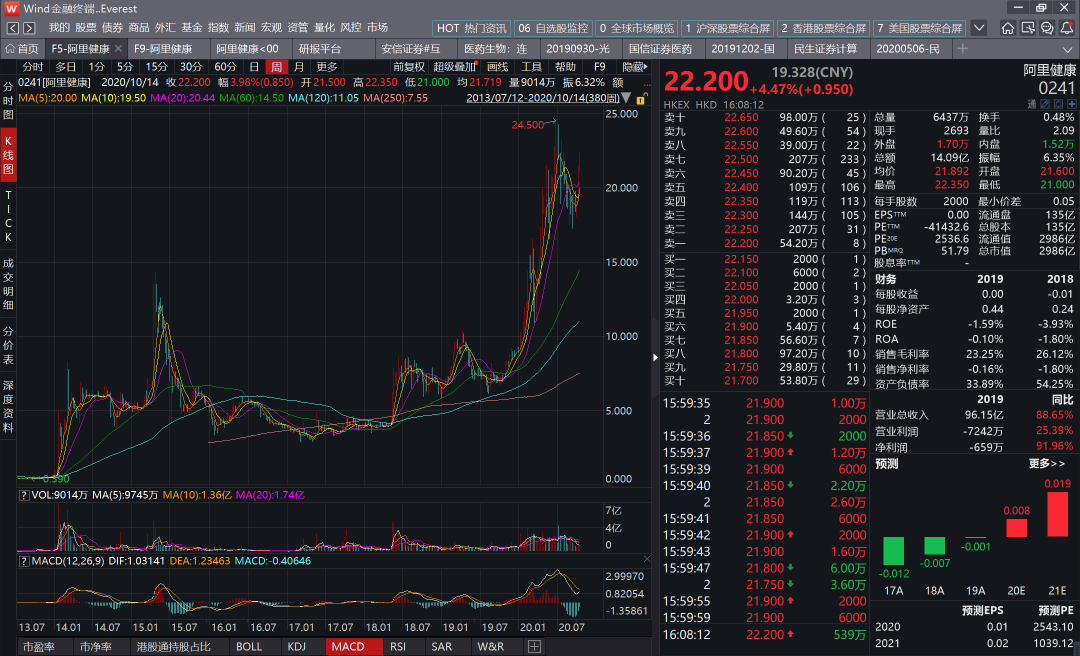The image size is (1080, 656).
Task: Open the 深度资料 sidebar view
Action: point(8,407)
